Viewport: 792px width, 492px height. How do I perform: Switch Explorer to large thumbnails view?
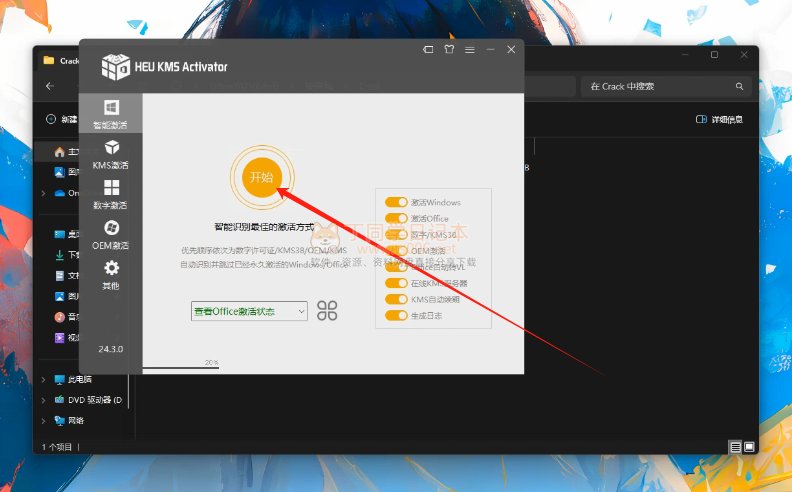[749, 447]
